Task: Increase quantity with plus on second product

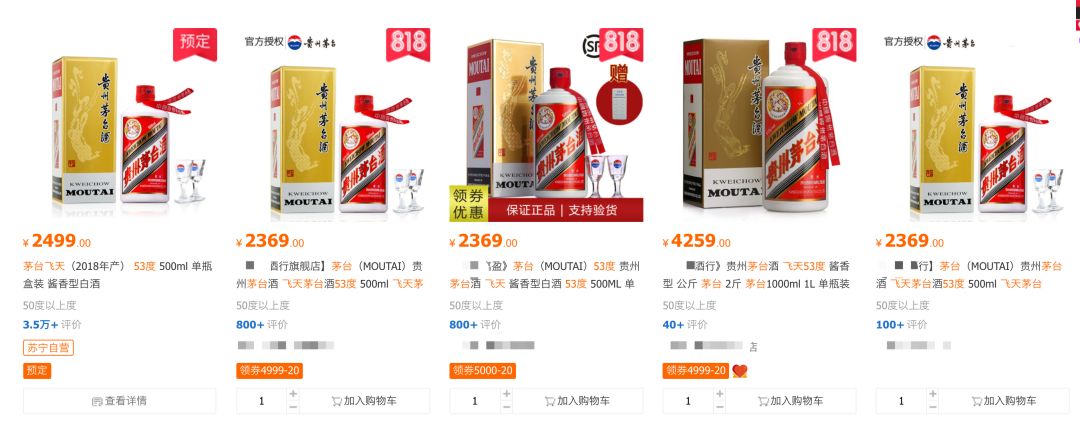Action: coord(293,394)
